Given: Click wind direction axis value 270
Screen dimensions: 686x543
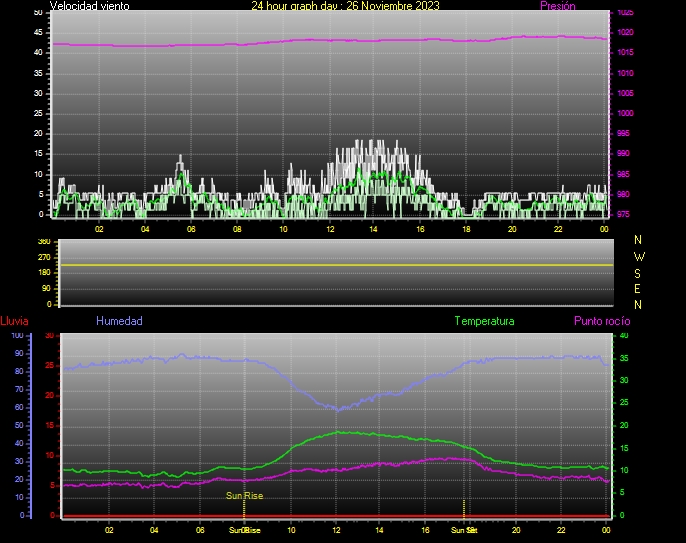Looking at the screenshot, I should point(44,257).
